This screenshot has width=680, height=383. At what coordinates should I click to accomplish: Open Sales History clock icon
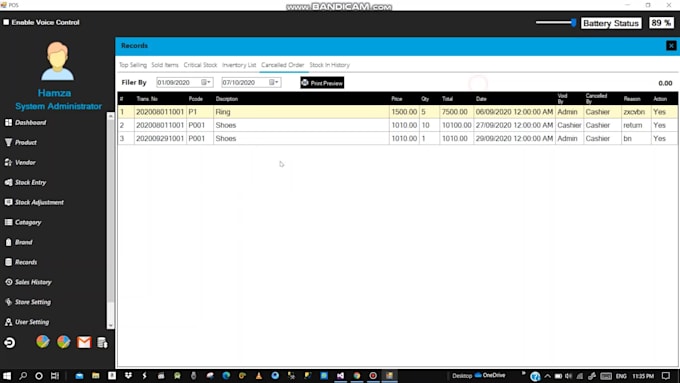(8, 282)
